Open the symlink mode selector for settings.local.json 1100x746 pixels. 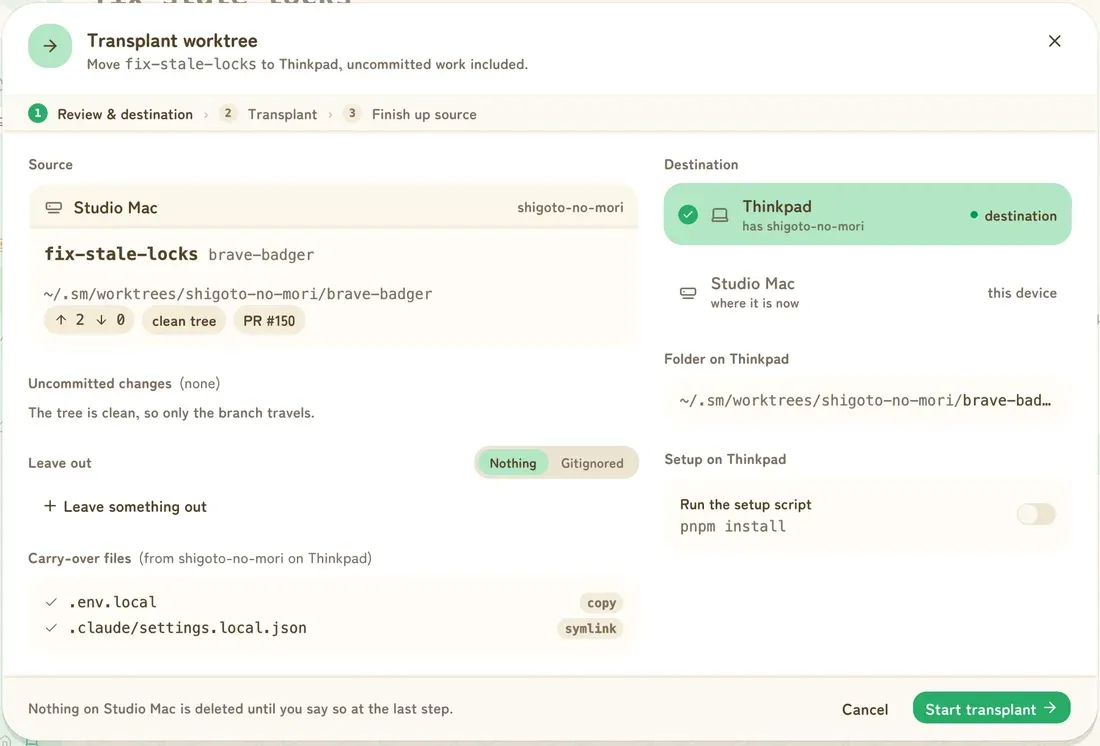click(591, 629)
